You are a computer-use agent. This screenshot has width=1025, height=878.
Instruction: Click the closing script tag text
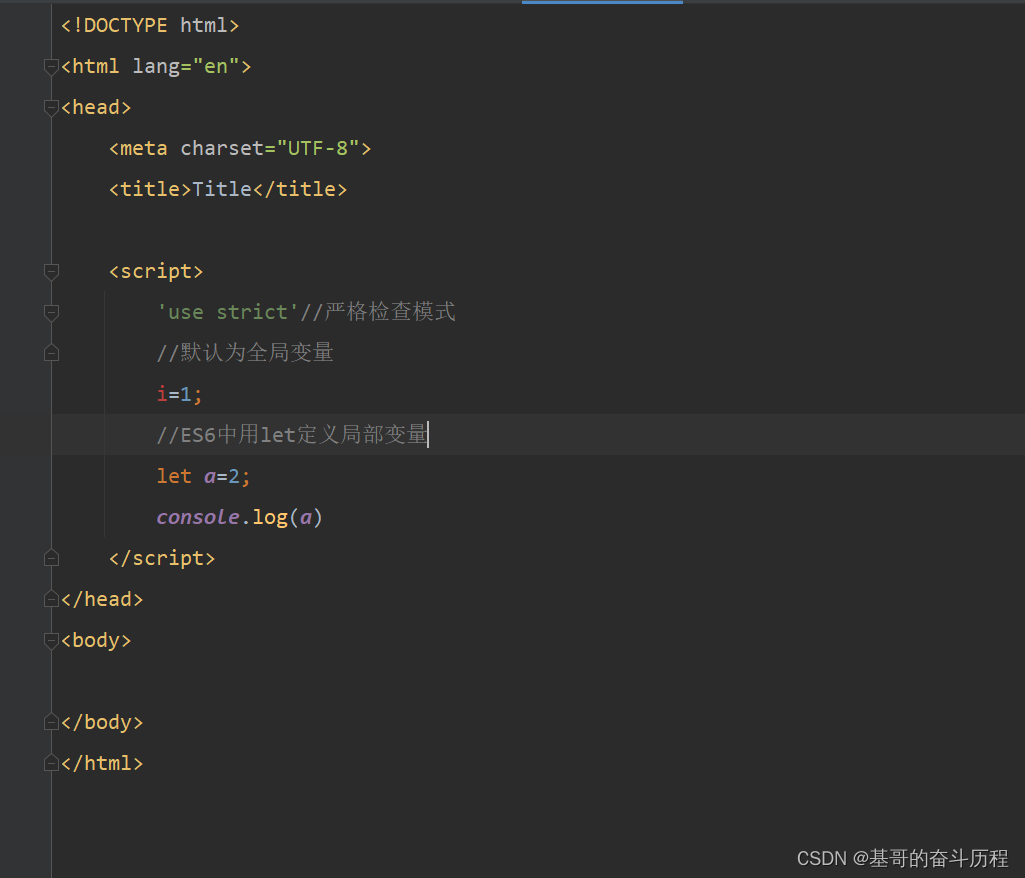coord(162,558)
